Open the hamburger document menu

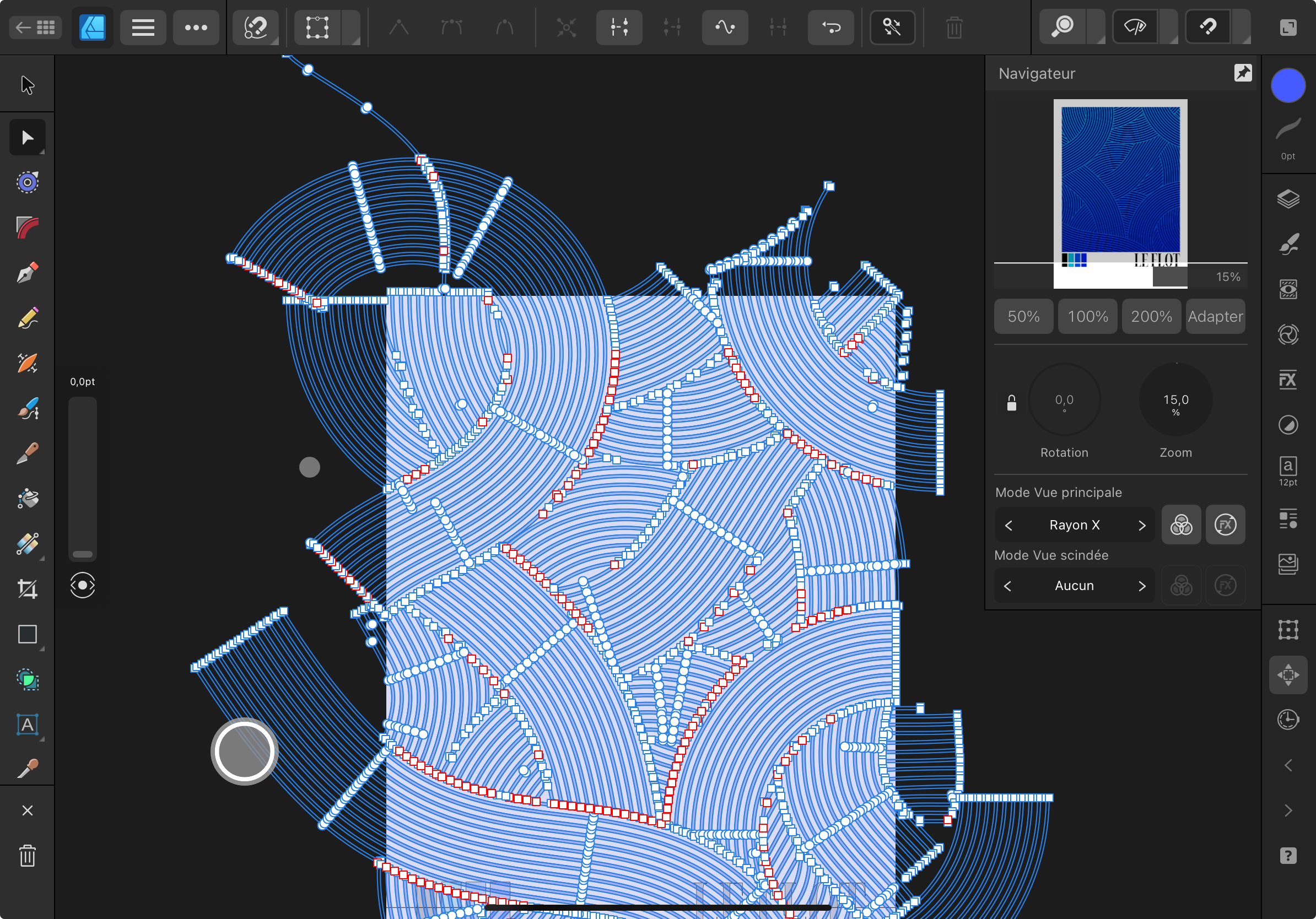point(143,27)
